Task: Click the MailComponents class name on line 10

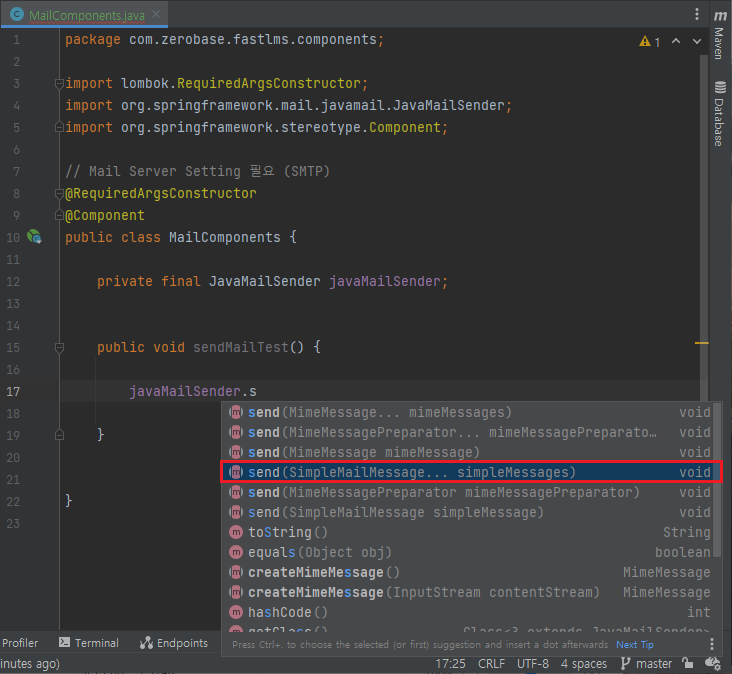Action: tap(225, 238)
